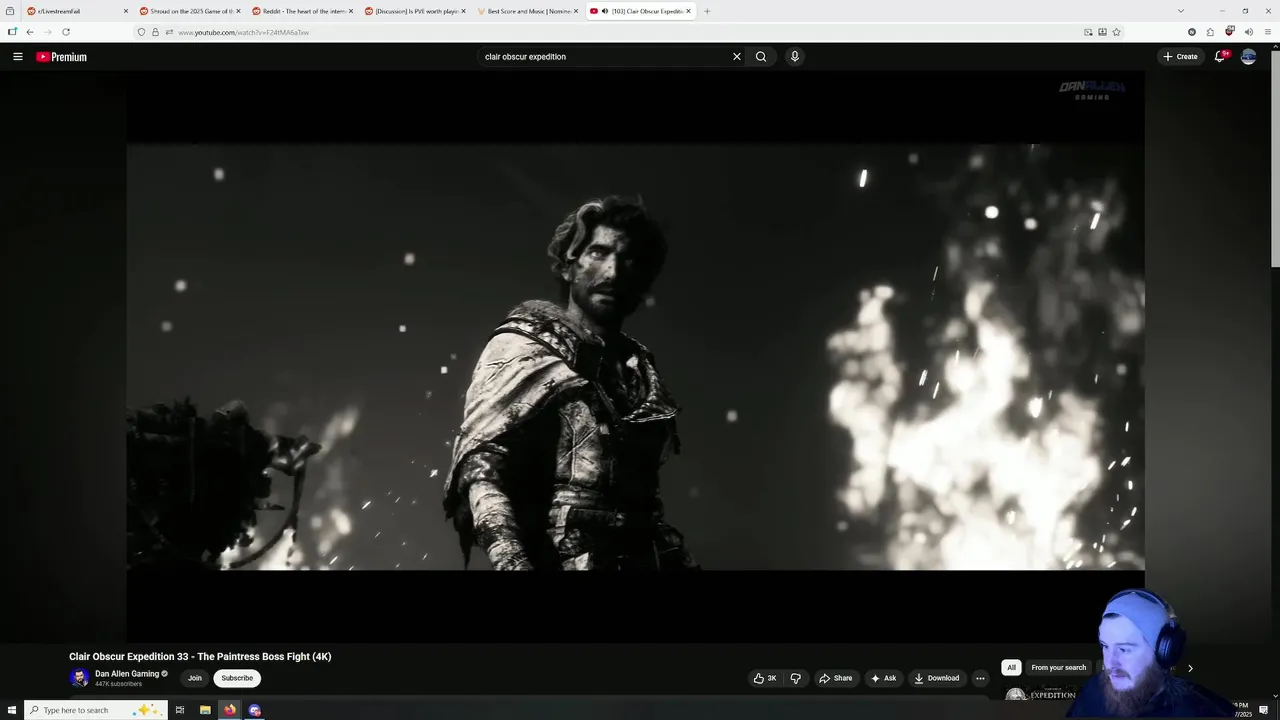This screenshot has width=1280, height=720.
Task: Close the Clair Obscur Expedition YouTube tab
Action: 688,11
